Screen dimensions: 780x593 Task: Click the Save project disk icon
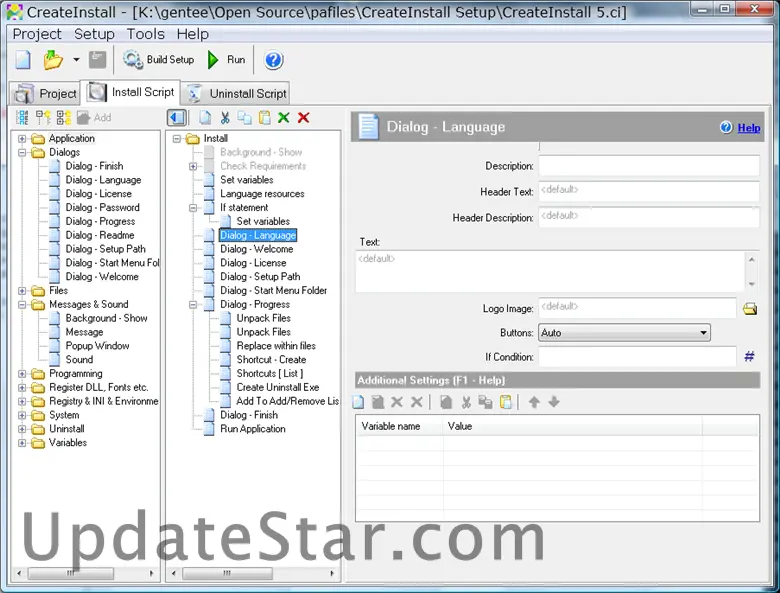98,60
